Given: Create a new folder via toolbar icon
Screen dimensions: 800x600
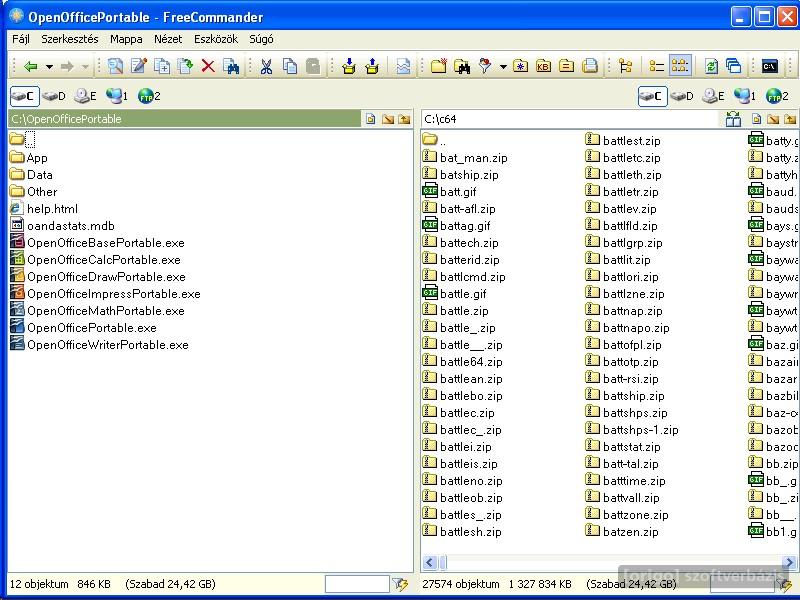Looking at the screenshot, I should pos(439,66).
